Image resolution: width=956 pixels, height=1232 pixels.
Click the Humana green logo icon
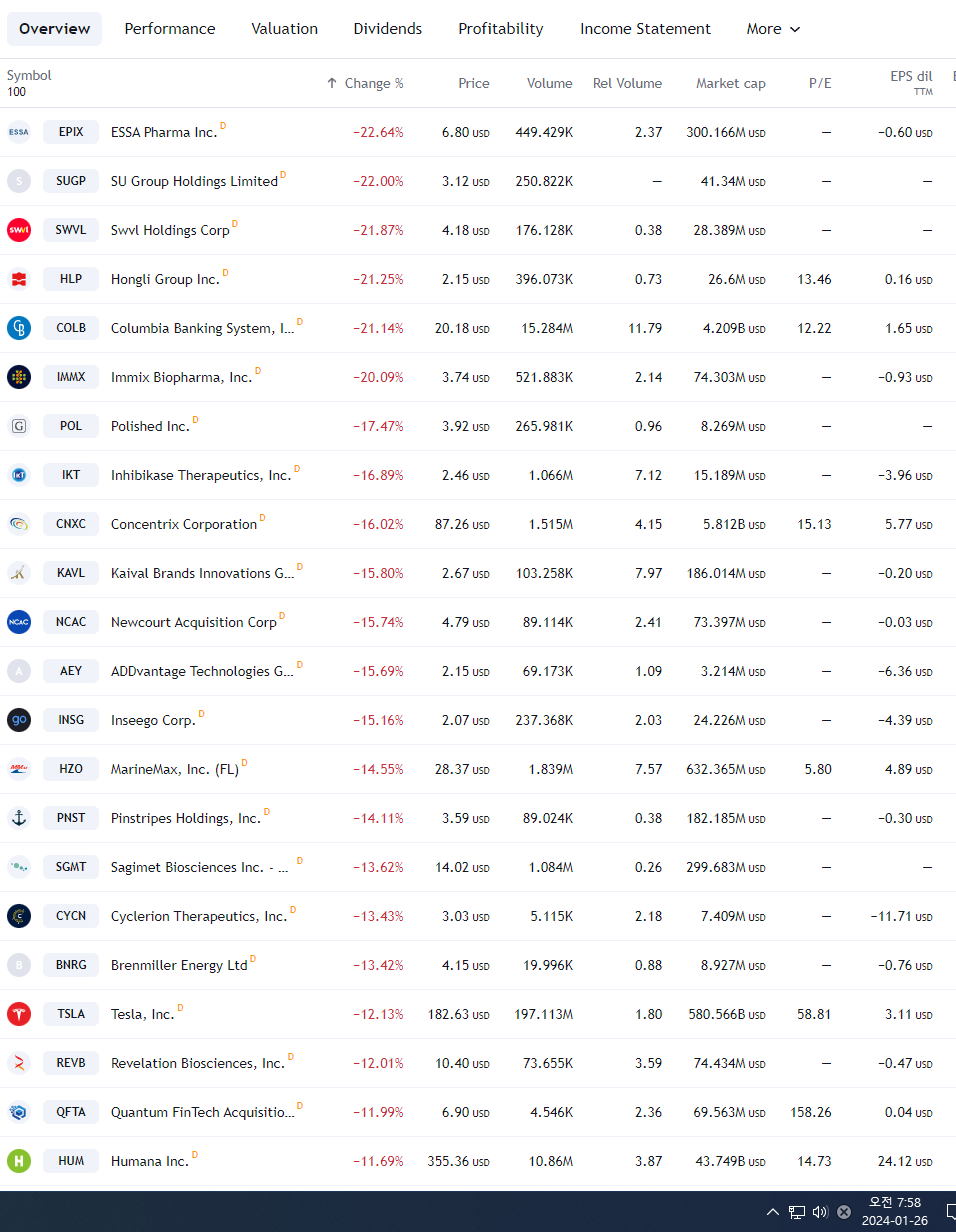click(x=19, y=1161)
